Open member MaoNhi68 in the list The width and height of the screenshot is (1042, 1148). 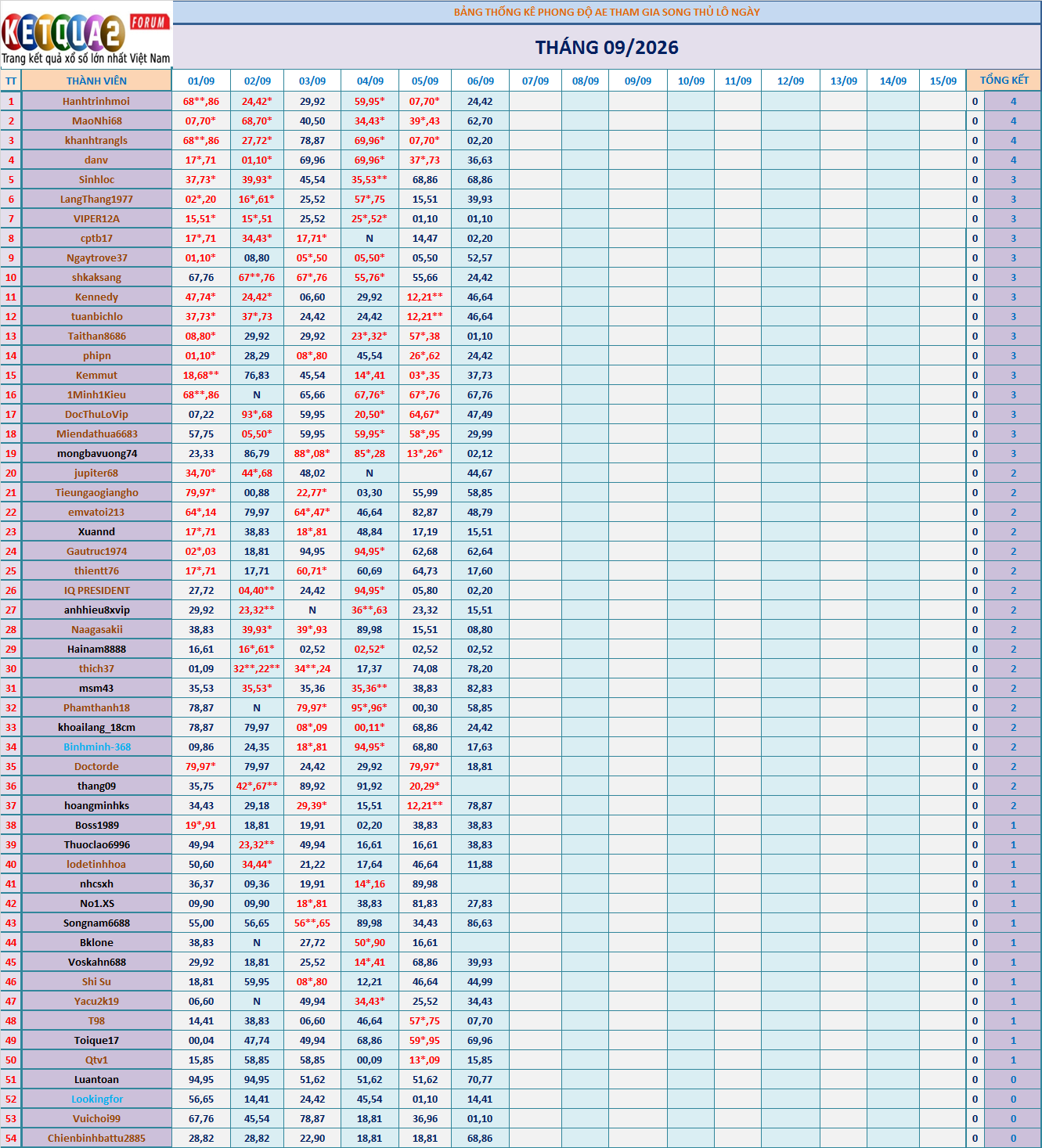click(96, 121)
